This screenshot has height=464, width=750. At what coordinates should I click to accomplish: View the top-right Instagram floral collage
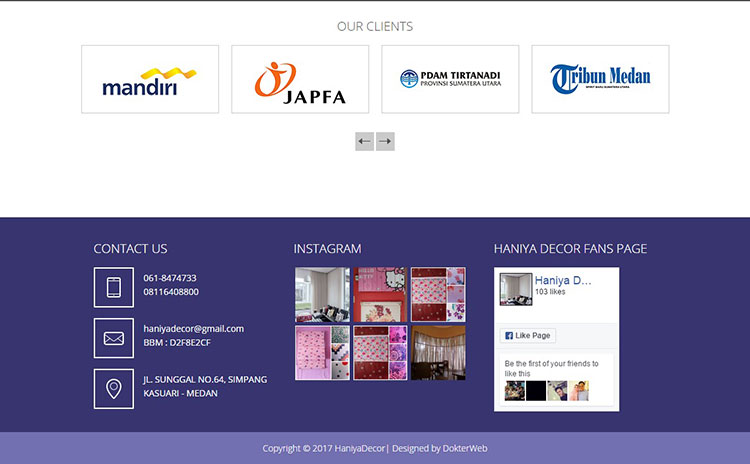pyautogui.click(x=438, y=294)
